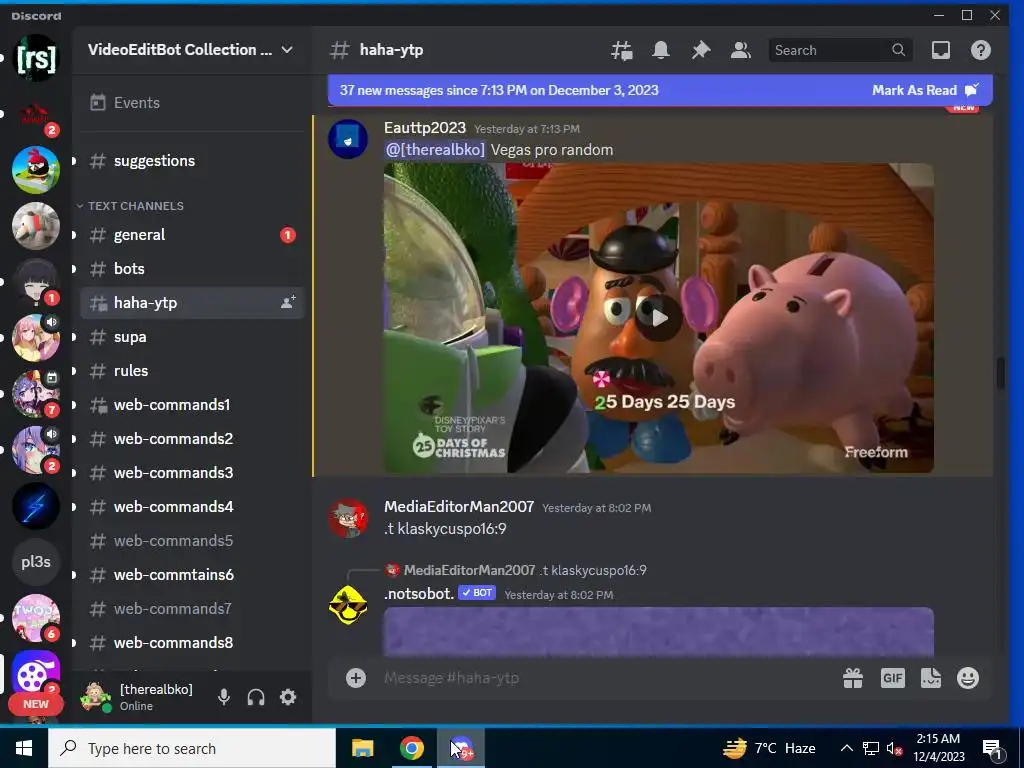Click the .notsobot. sunglasses avatar
Screen dimensions: 1024x768
click(347, 605)
